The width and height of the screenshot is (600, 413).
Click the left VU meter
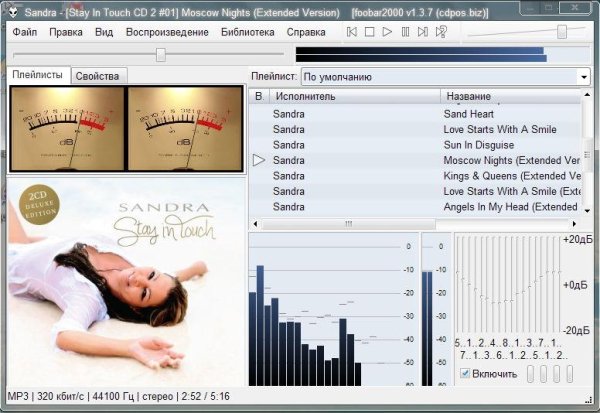point(68,129)
